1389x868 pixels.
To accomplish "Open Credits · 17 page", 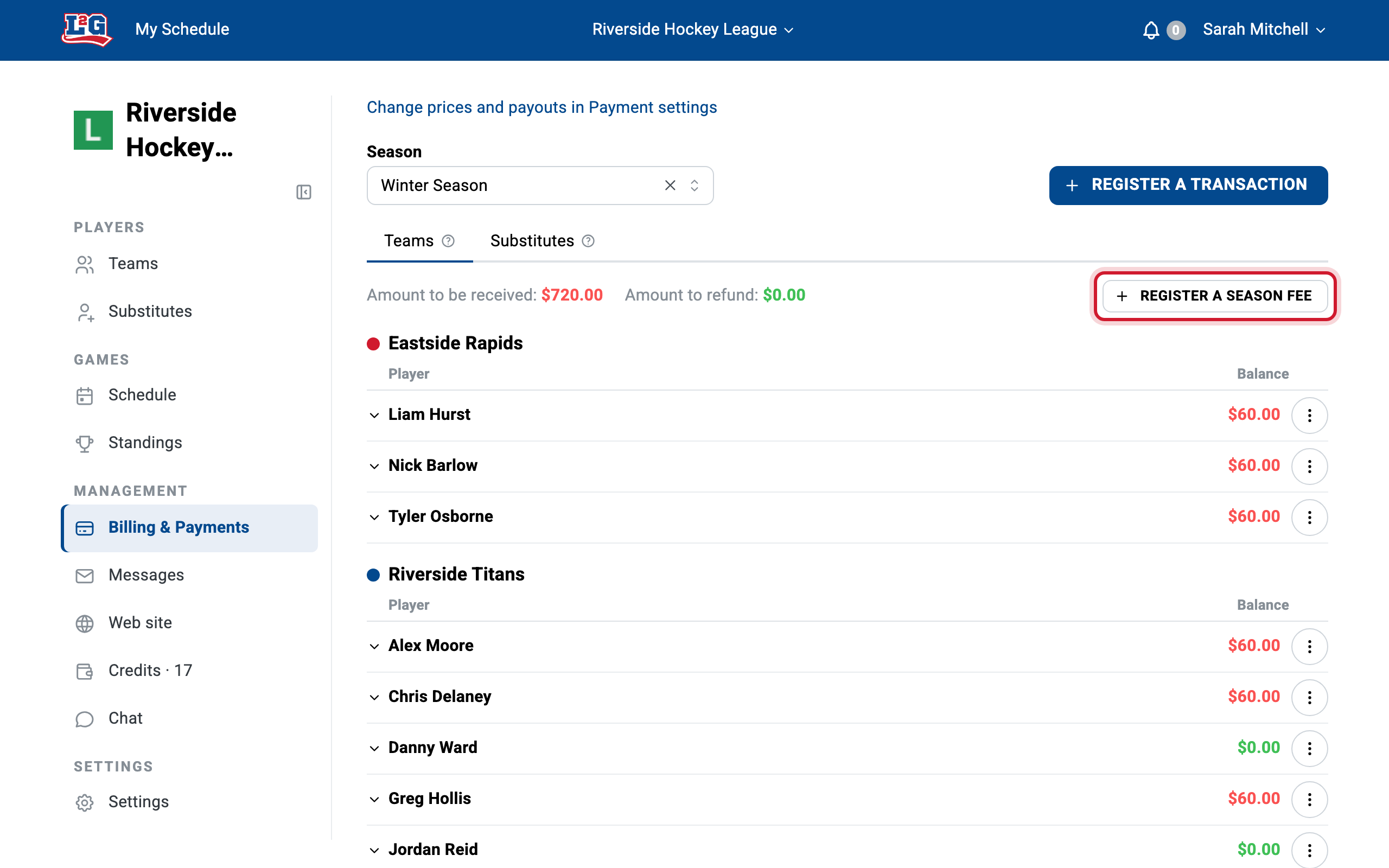I will pos(190,671).
